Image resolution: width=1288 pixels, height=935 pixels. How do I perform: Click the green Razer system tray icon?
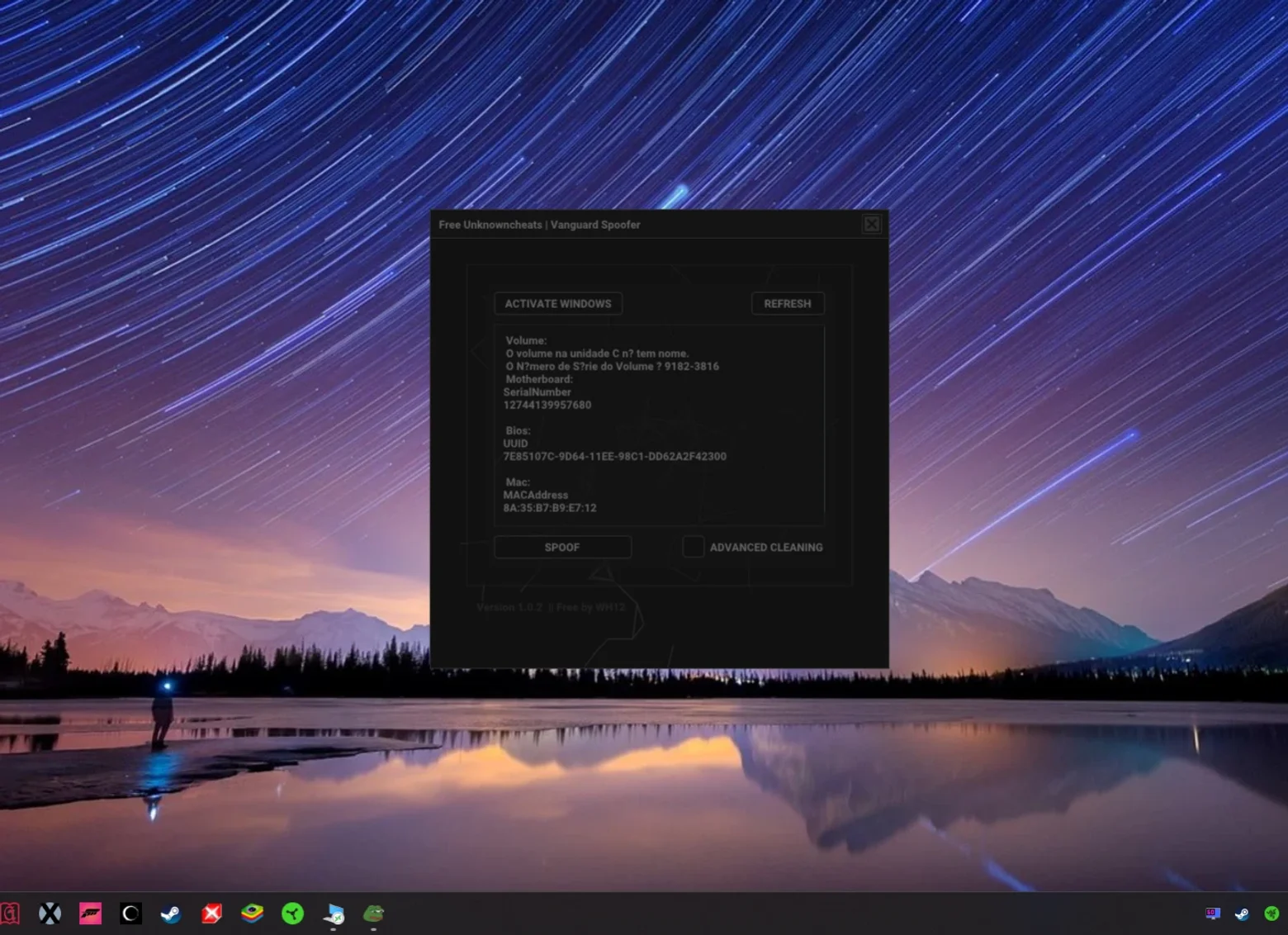point(1271,914)
